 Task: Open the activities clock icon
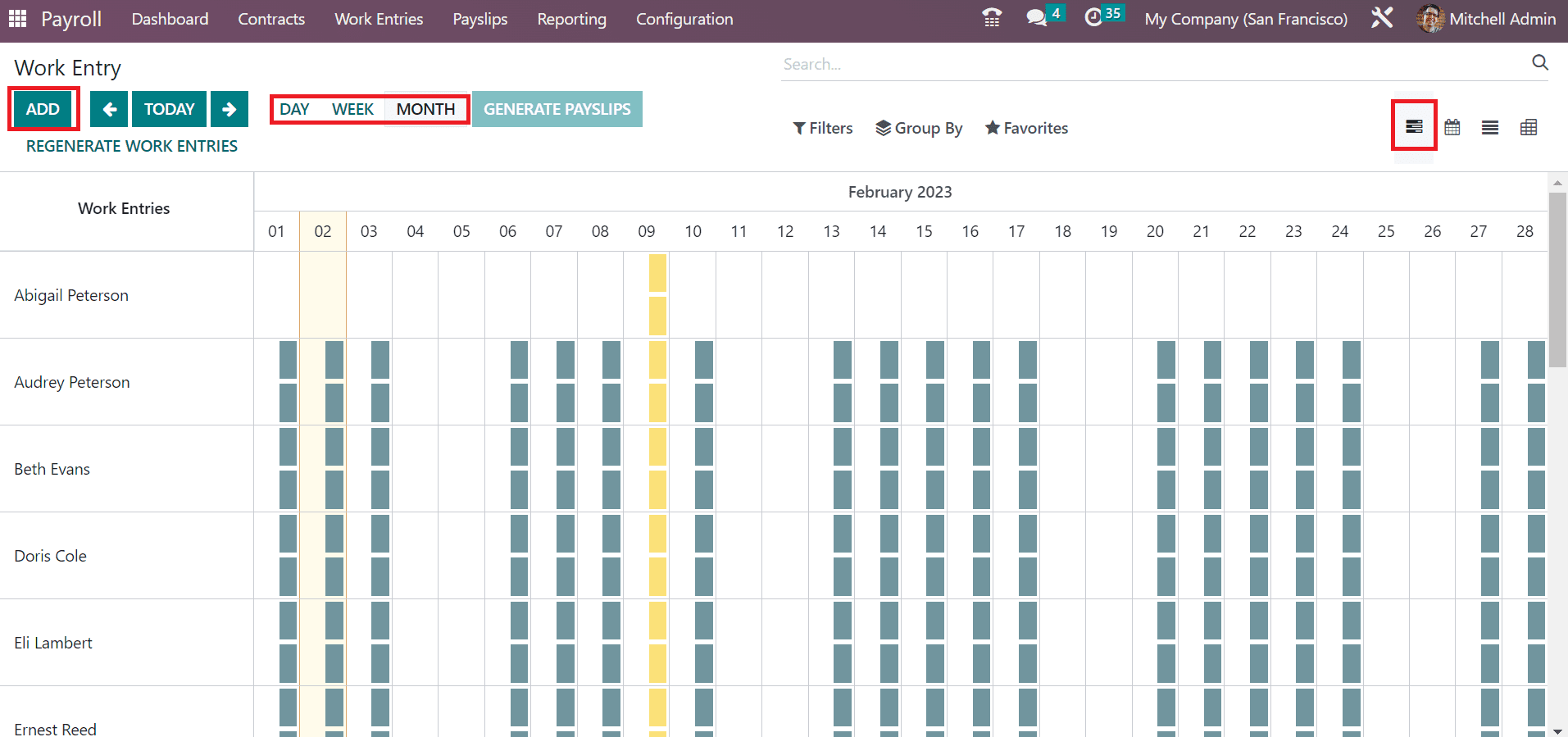[x=1093, y=18]
